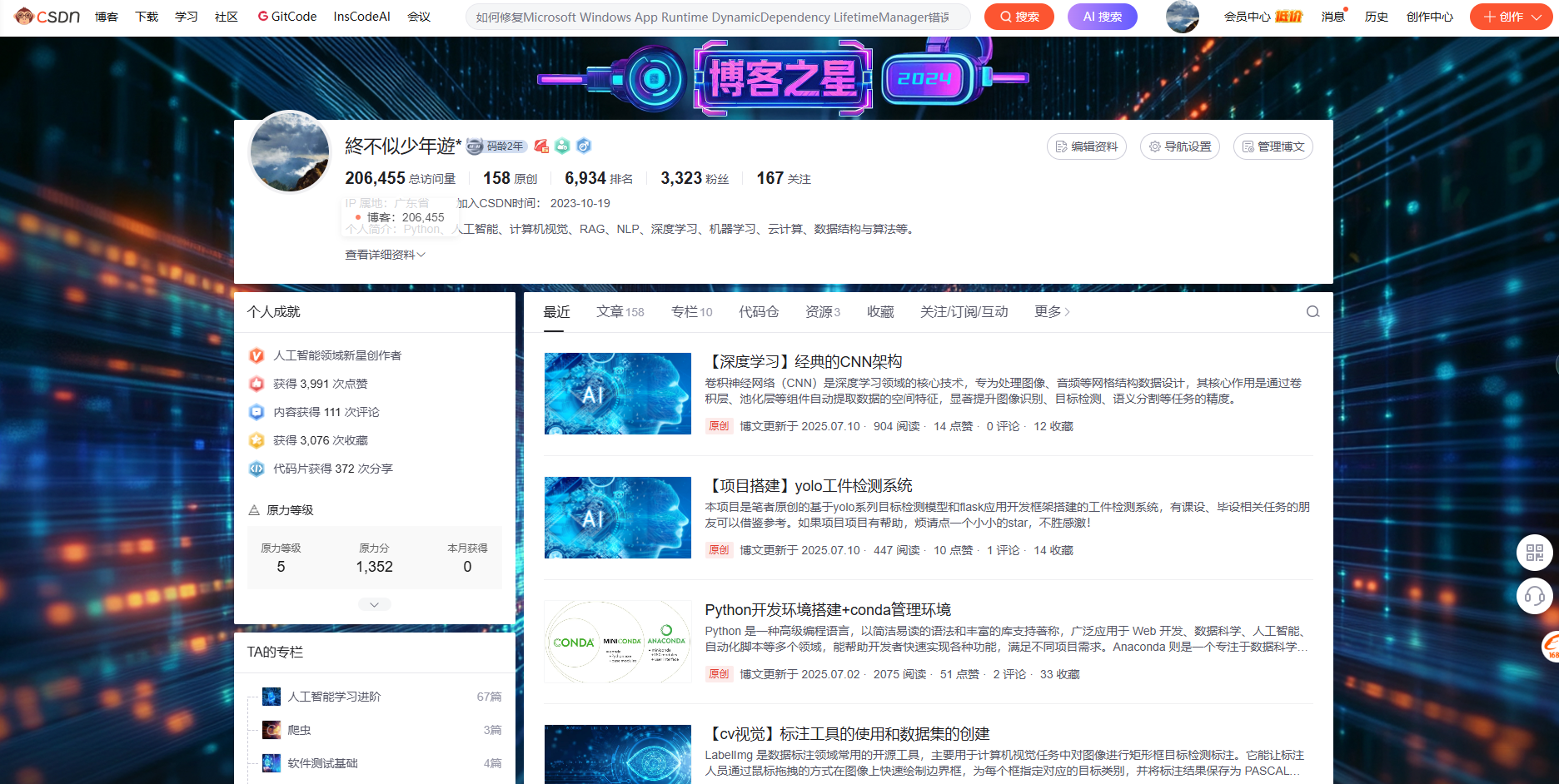Open 历史 link
The height and width of the screenshot is (784, 1559).
pyautogui.click(x=1377, y=17)
